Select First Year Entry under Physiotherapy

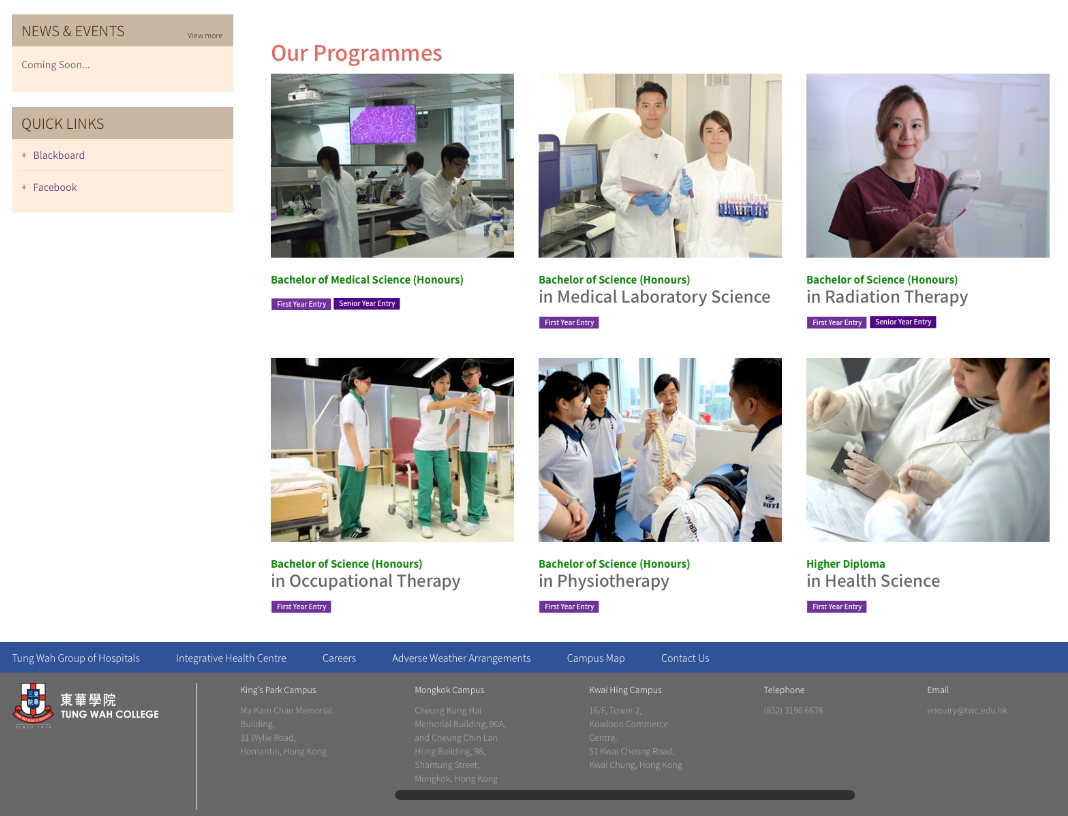click(569, 606)
